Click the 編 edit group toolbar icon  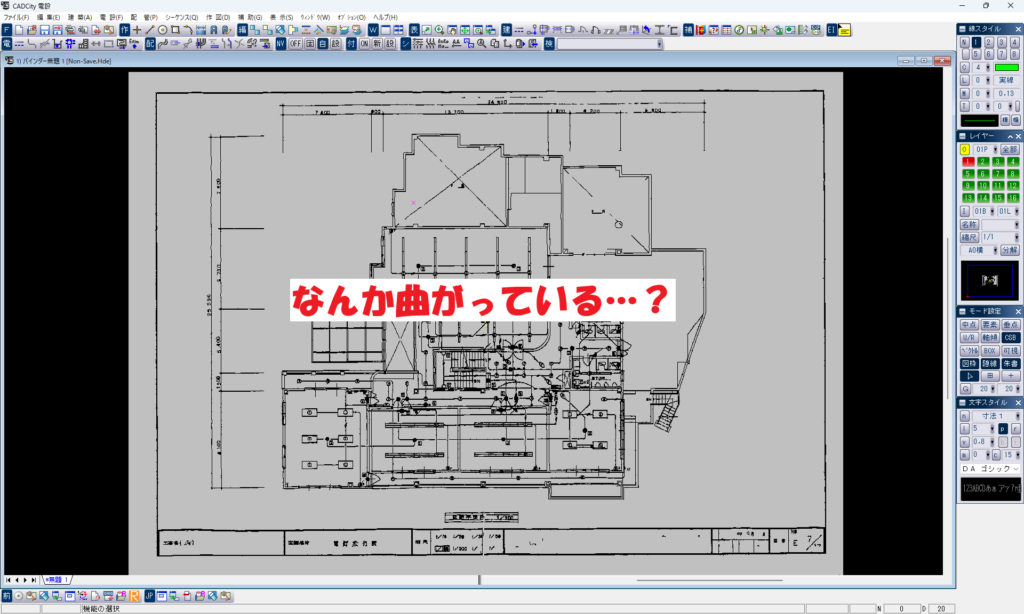242,30
